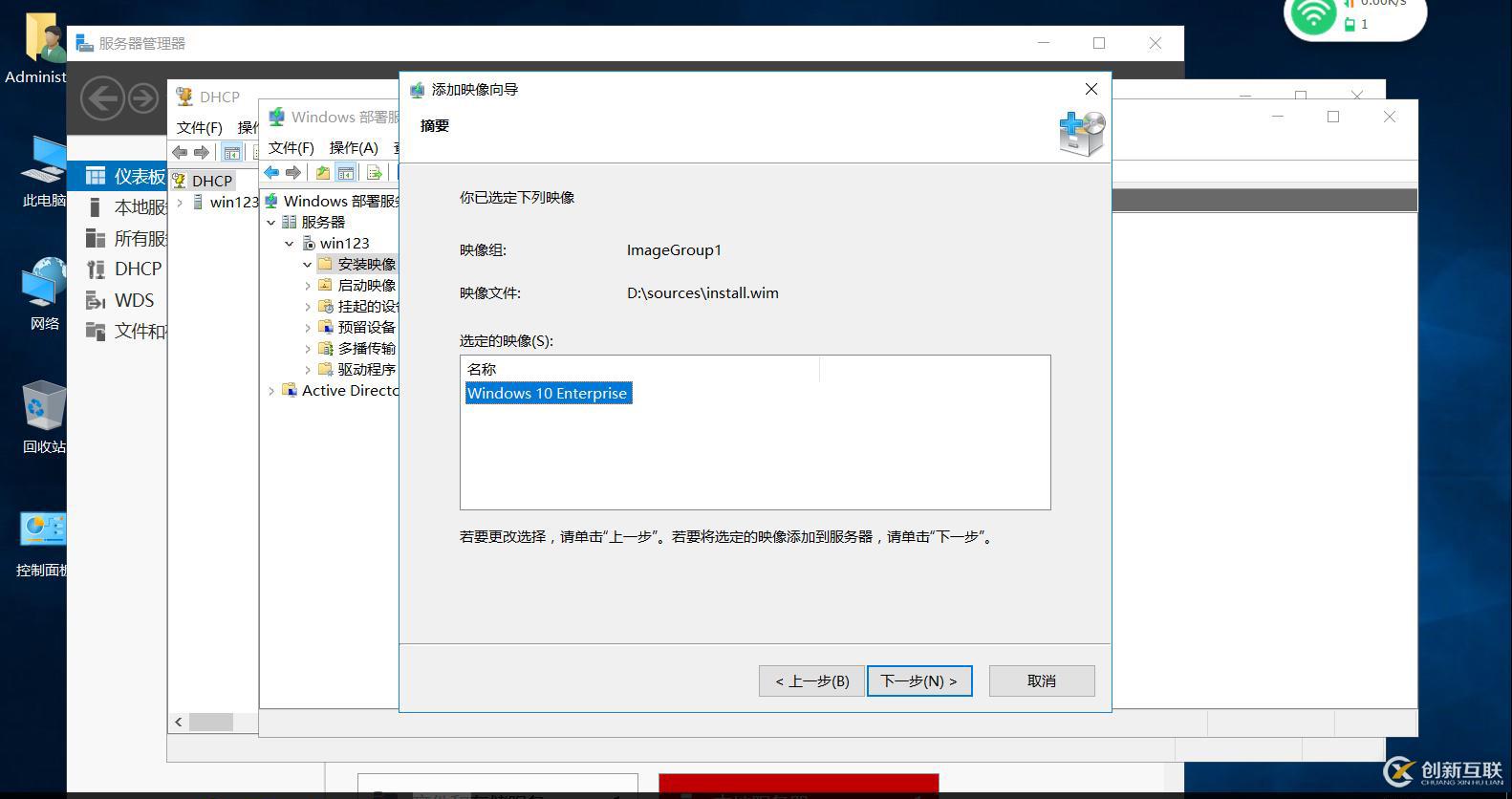The height and width of the screenshot is (799, 1512).
Task: Expand the 多播传输 node
Action: click(307, 348)
